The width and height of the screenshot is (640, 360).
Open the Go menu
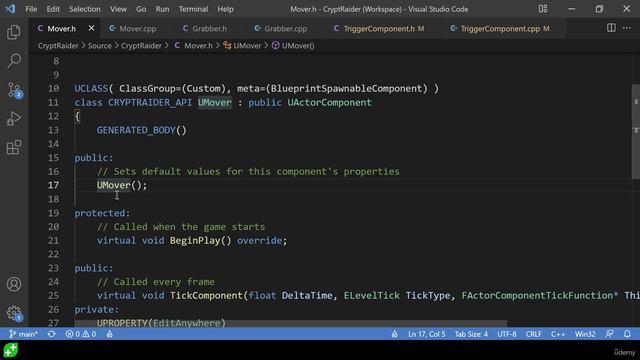tap(141, 9)
